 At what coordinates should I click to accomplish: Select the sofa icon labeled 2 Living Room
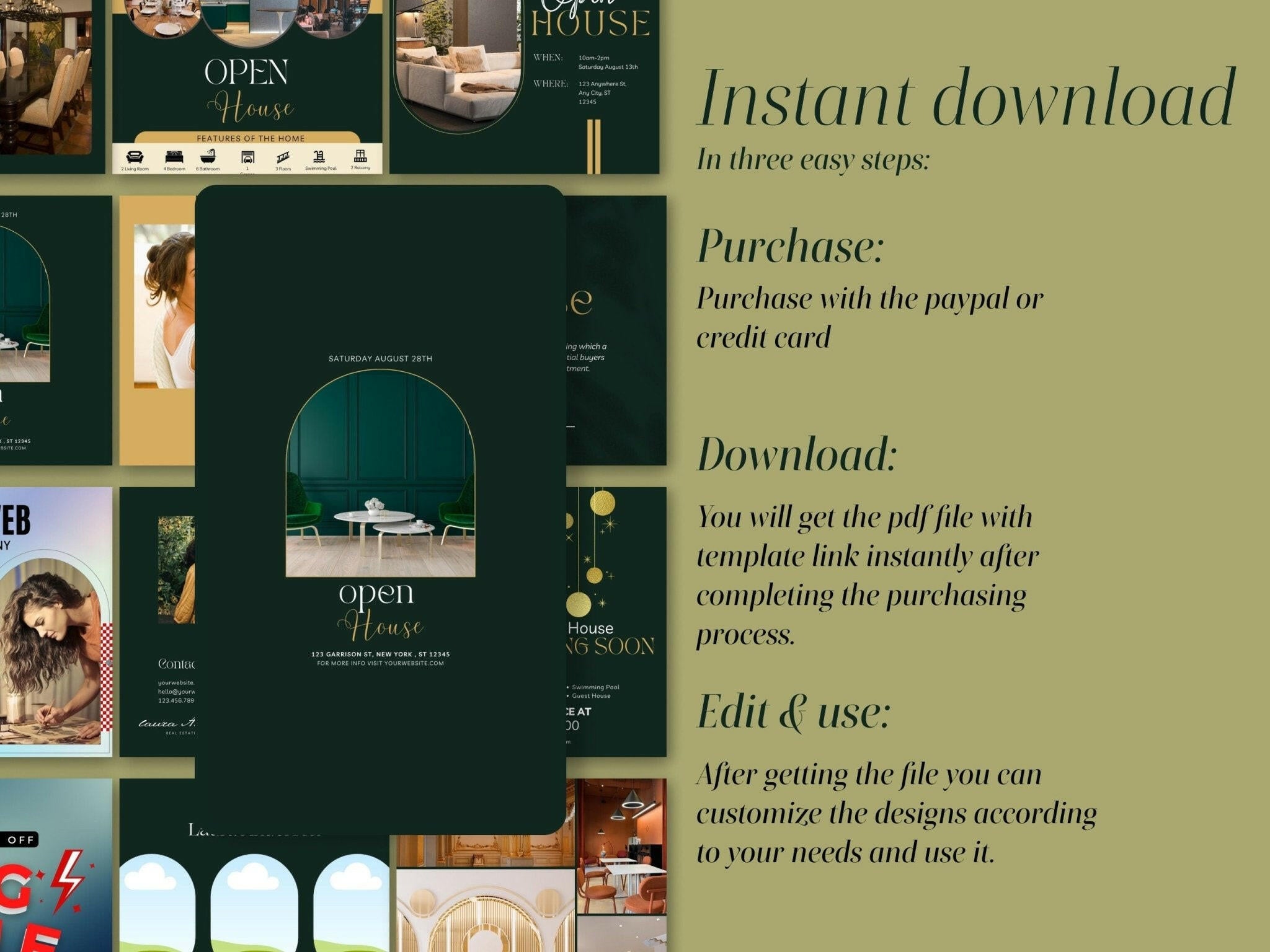134,156
